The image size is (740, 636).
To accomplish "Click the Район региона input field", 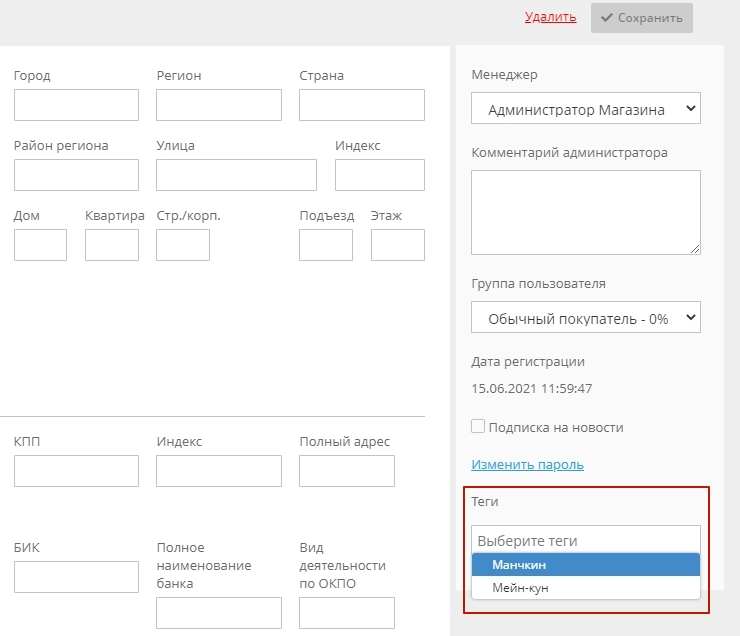I will point(76,175).
